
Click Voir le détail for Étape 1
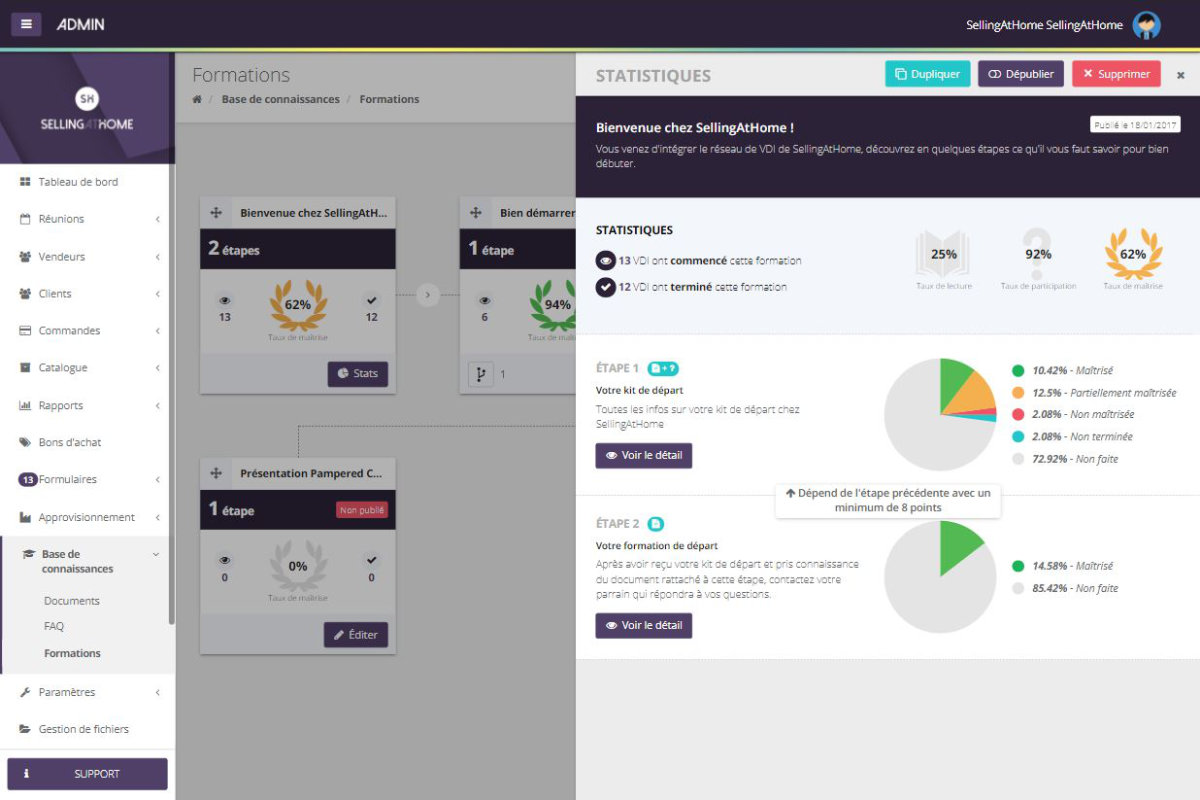click(x=644, y=456)
